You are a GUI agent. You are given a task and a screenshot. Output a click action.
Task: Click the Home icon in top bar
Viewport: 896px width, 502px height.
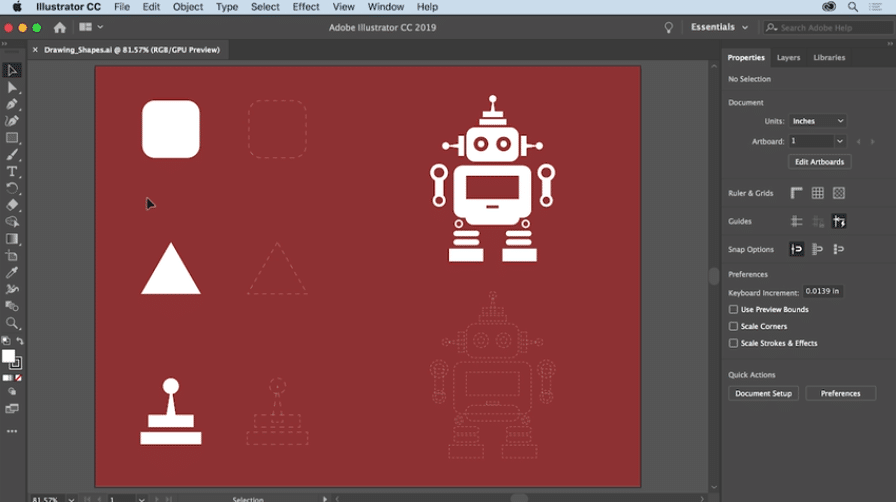tap(60, 27)
